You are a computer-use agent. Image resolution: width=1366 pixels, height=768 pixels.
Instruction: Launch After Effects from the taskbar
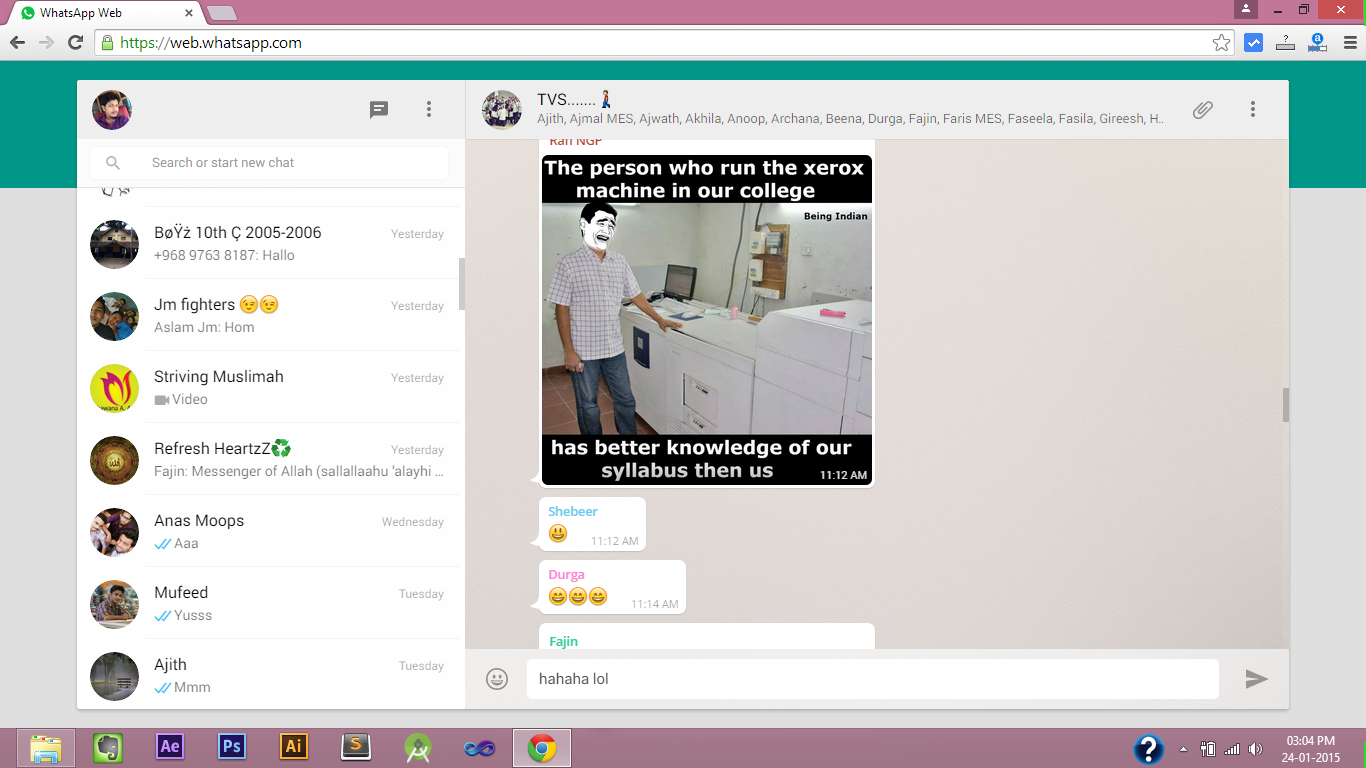[169, 745]
